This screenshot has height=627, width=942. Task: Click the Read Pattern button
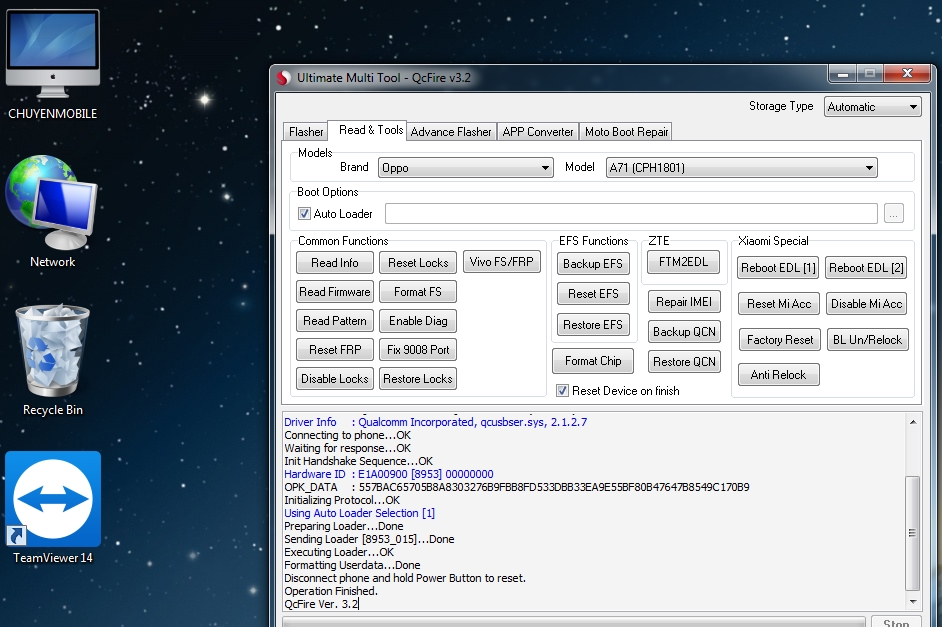point(335,321)
